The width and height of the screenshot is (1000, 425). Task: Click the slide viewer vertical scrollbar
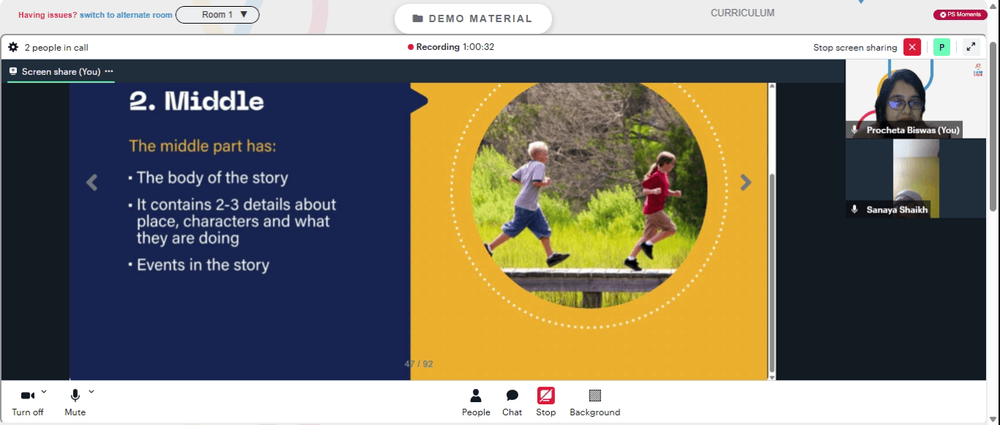point(772,231)
